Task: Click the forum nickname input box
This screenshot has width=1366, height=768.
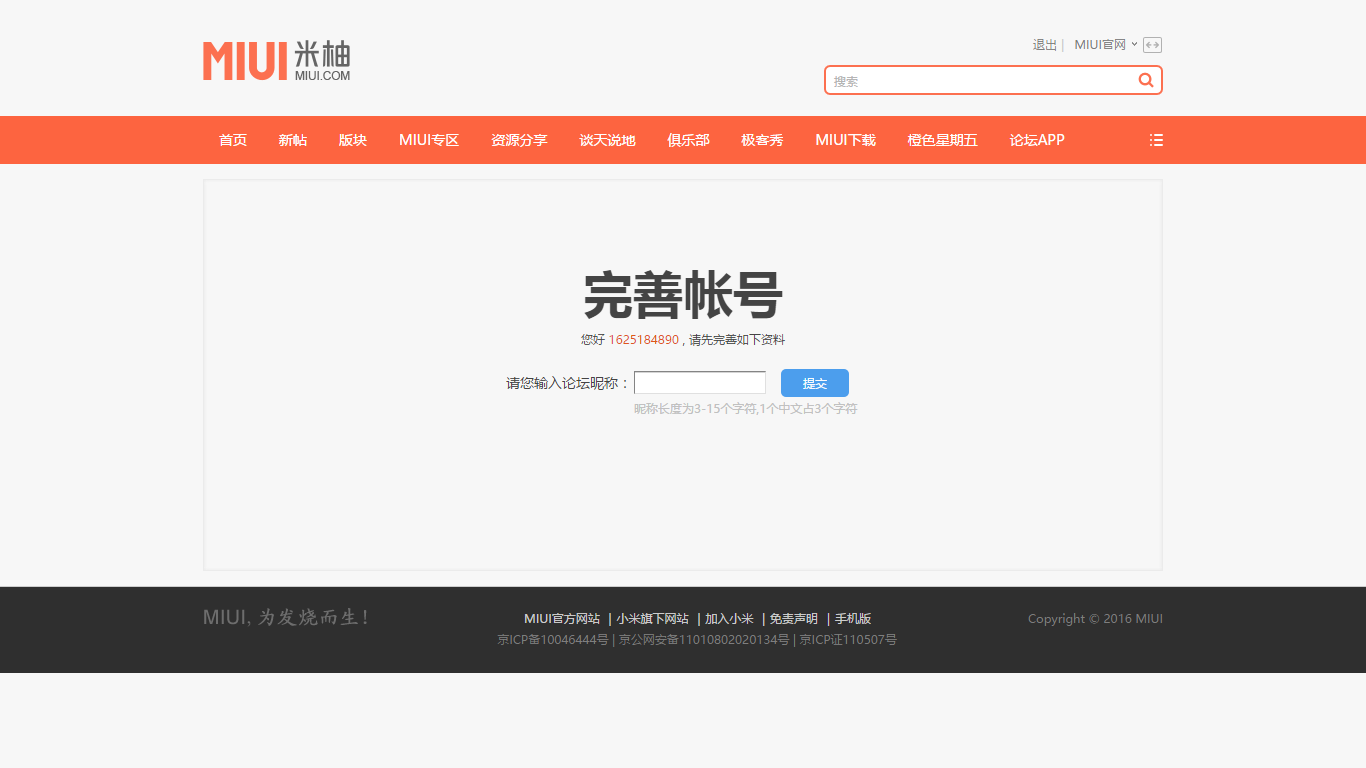Action: click(x=700, y=383)
